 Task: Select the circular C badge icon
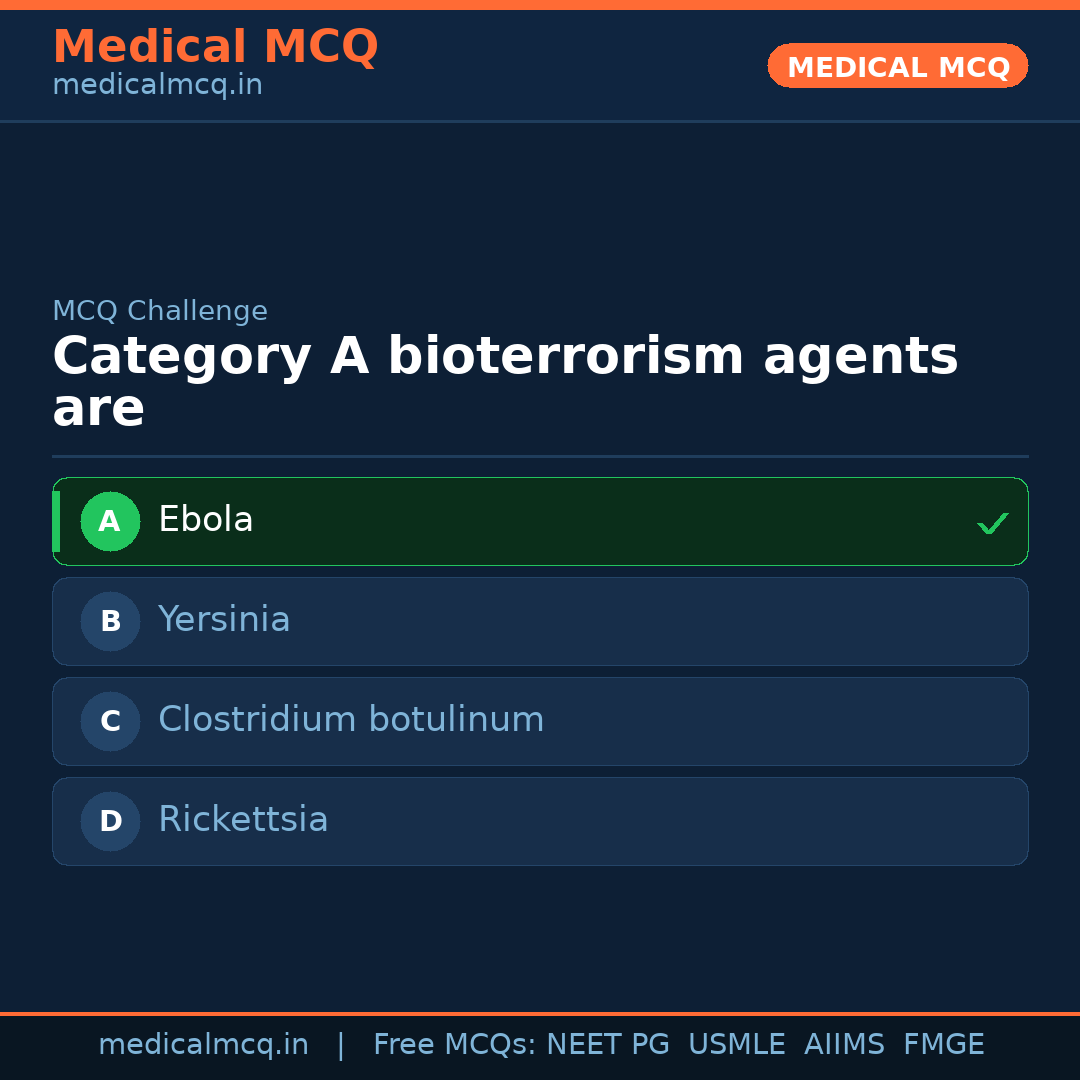(x=110, y=721)
